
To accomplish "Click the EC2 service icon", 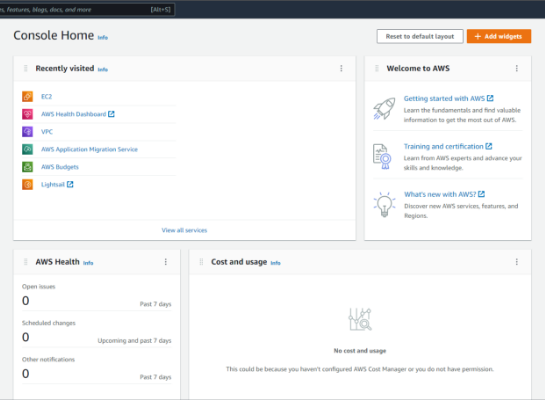I will [27, 96].
